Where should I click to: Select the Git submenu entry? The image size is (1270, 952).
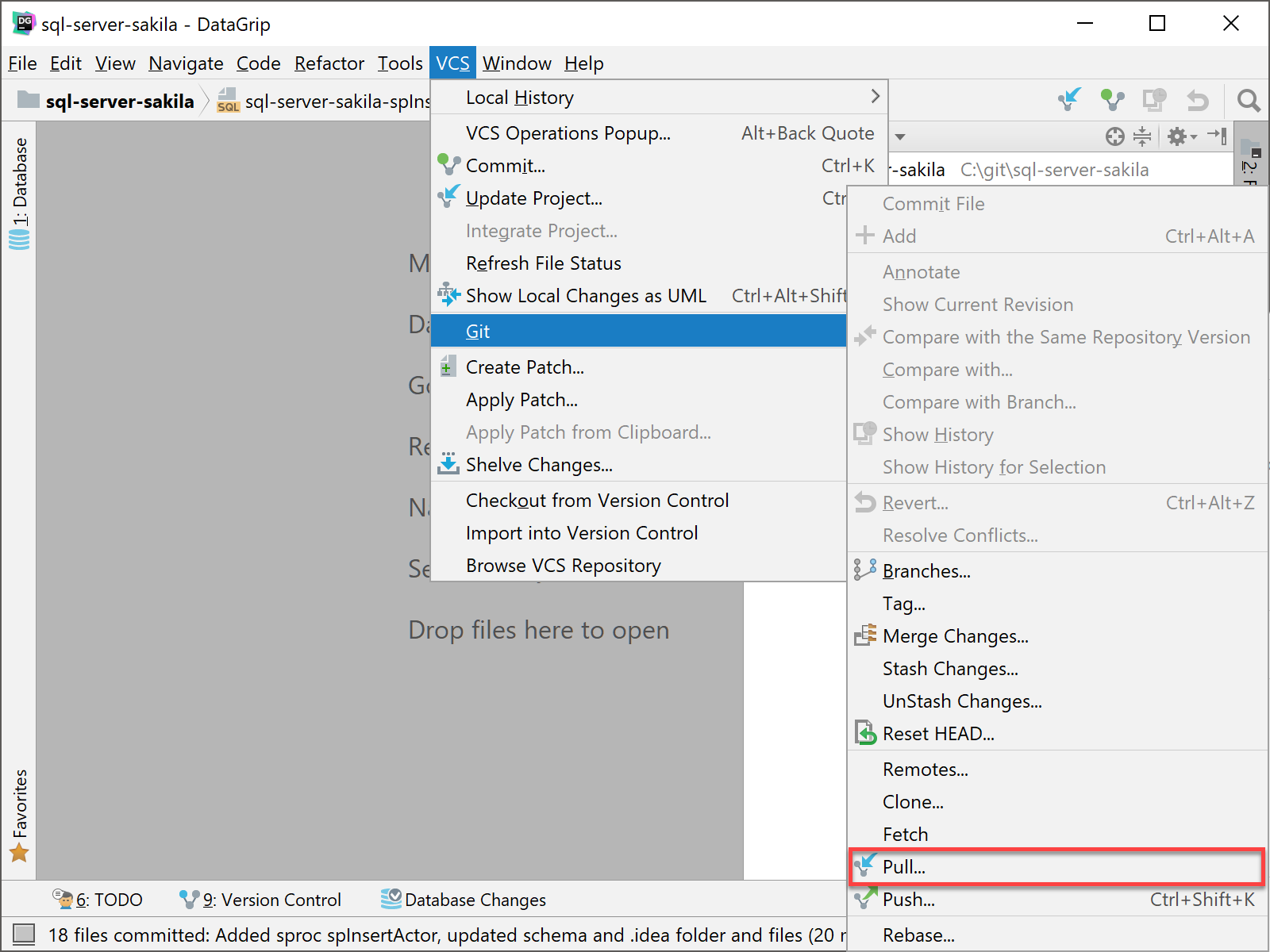point(640,331)
